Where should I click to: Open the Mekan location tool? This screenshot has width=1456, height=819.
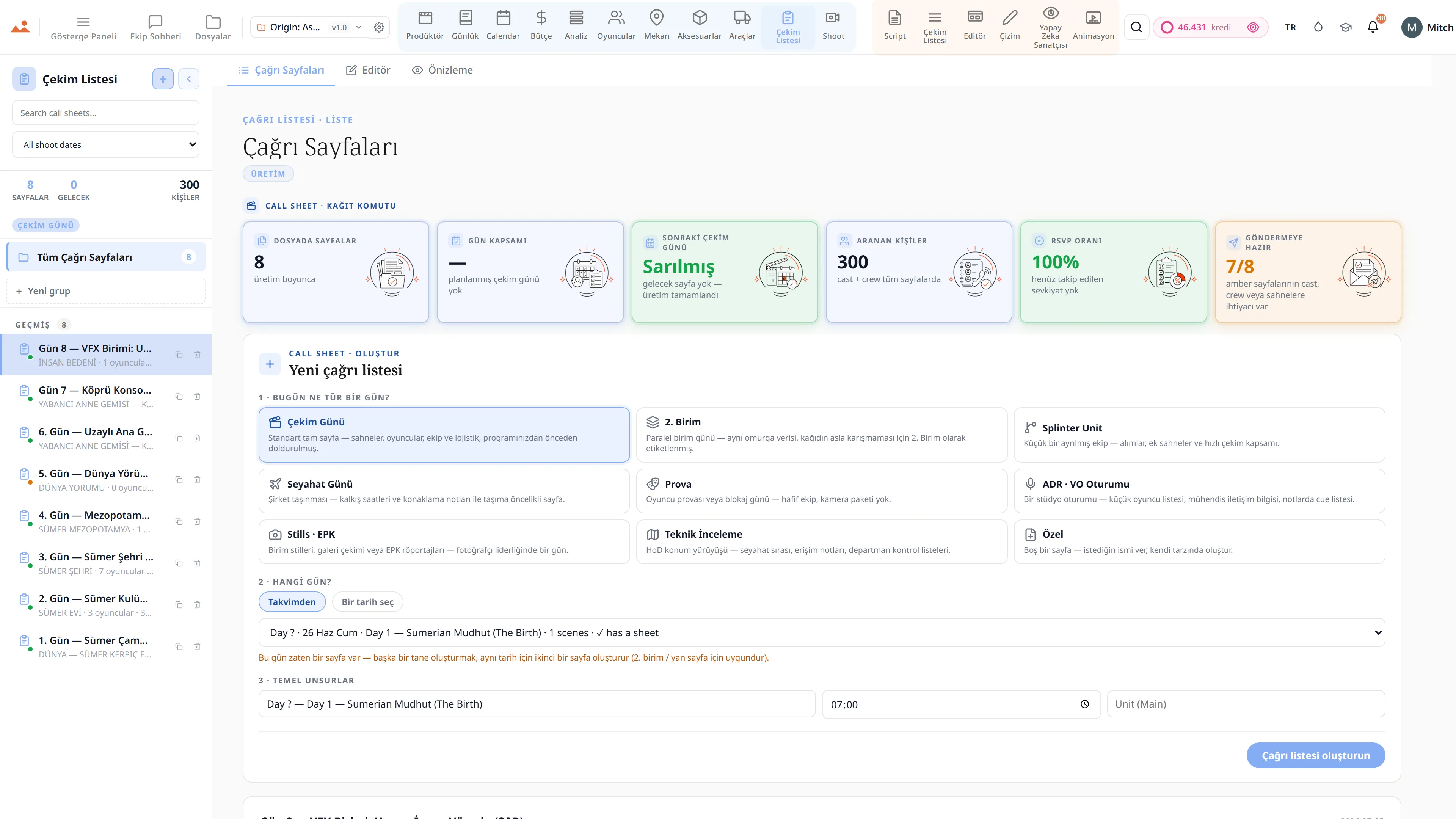click(656, 25)
